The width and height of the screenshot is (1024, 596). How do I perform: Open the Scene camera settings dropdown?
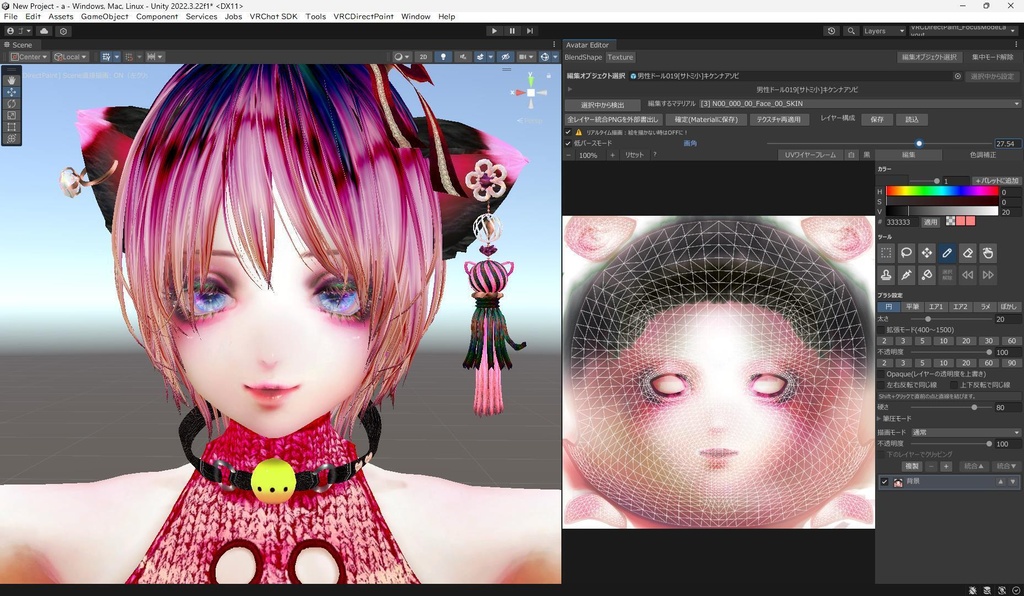tap(526, 57)
